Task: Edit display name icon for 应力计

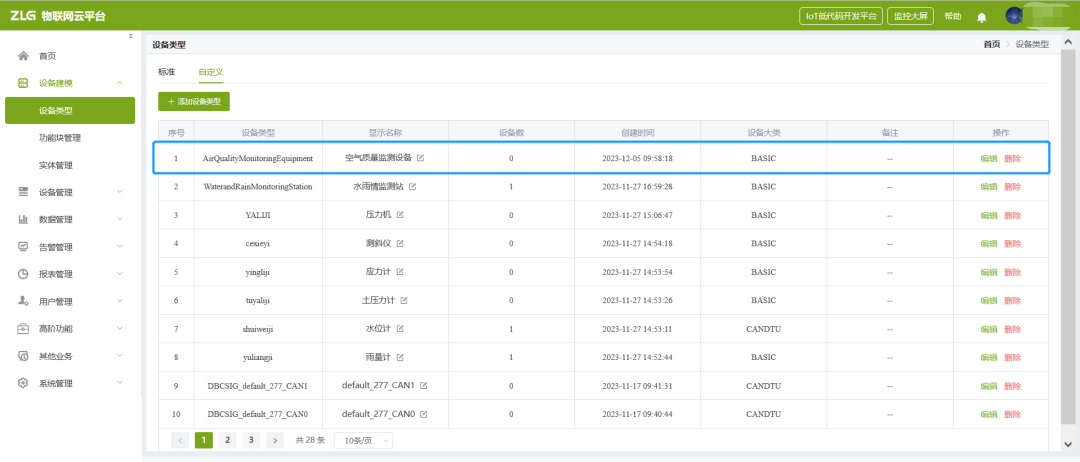Action: coord(400,272)
